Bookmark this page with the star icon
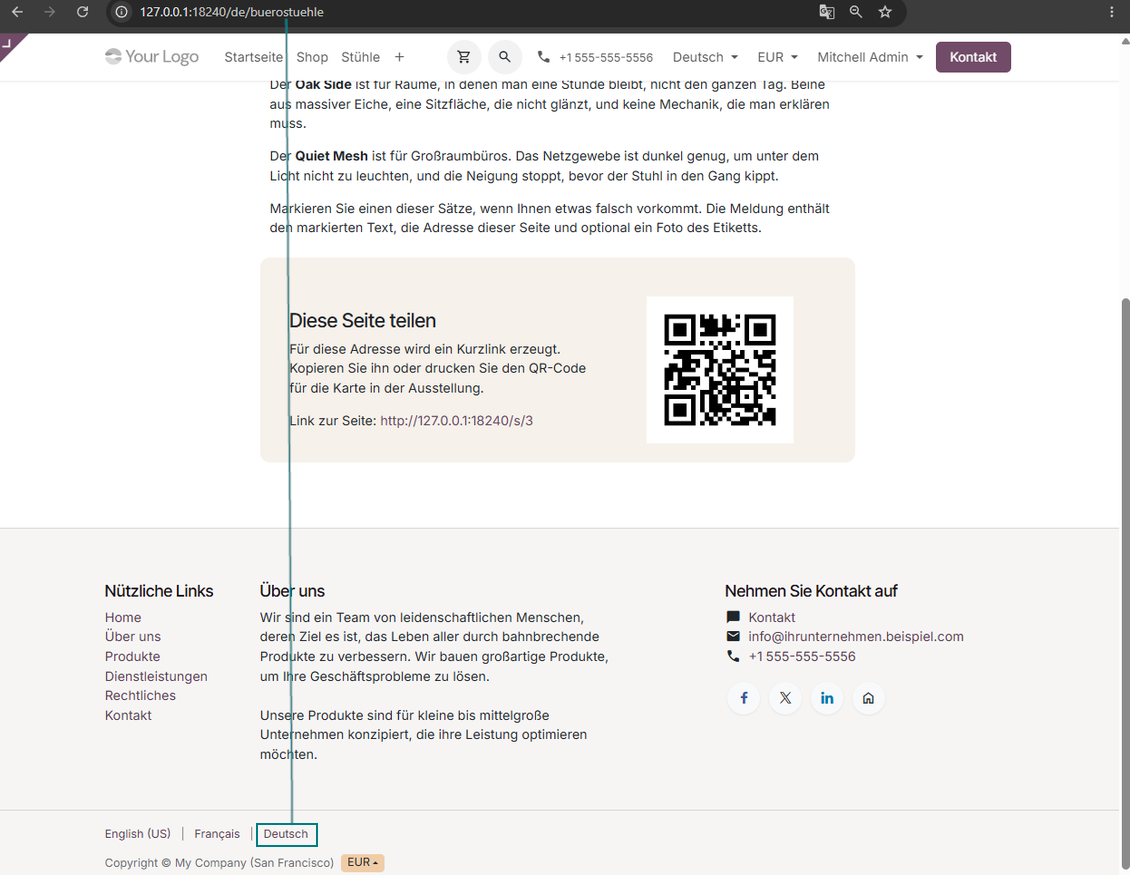Image resolution: width=1130 pixels, height=875 pixels. coord(885,12)
